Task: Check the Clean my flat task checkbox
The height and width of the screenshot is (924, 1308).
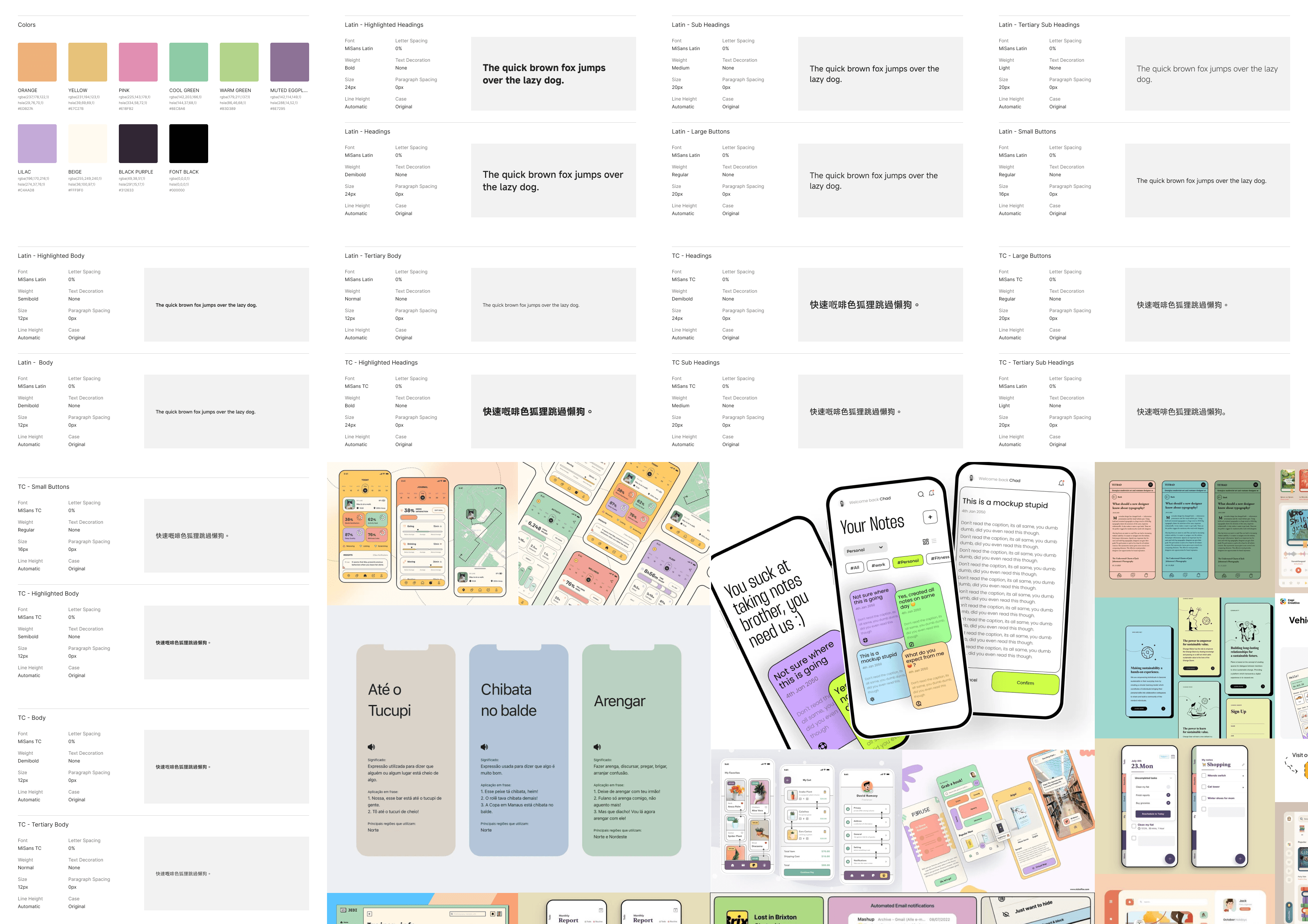Action: (x=1134, y=826)
